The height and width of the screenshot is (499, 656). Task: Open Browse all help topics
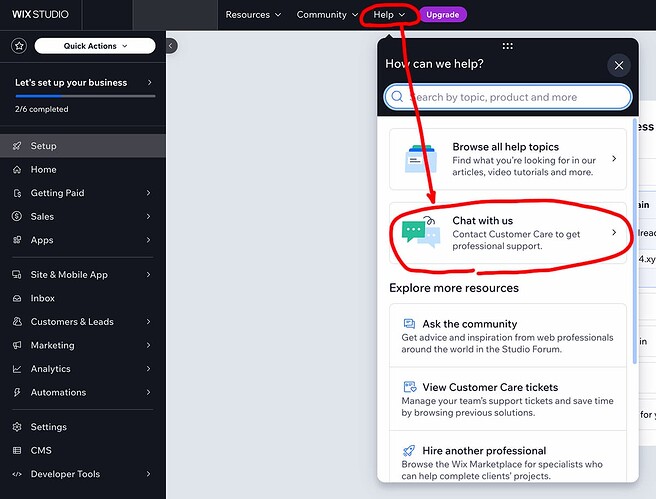point(507,159)
